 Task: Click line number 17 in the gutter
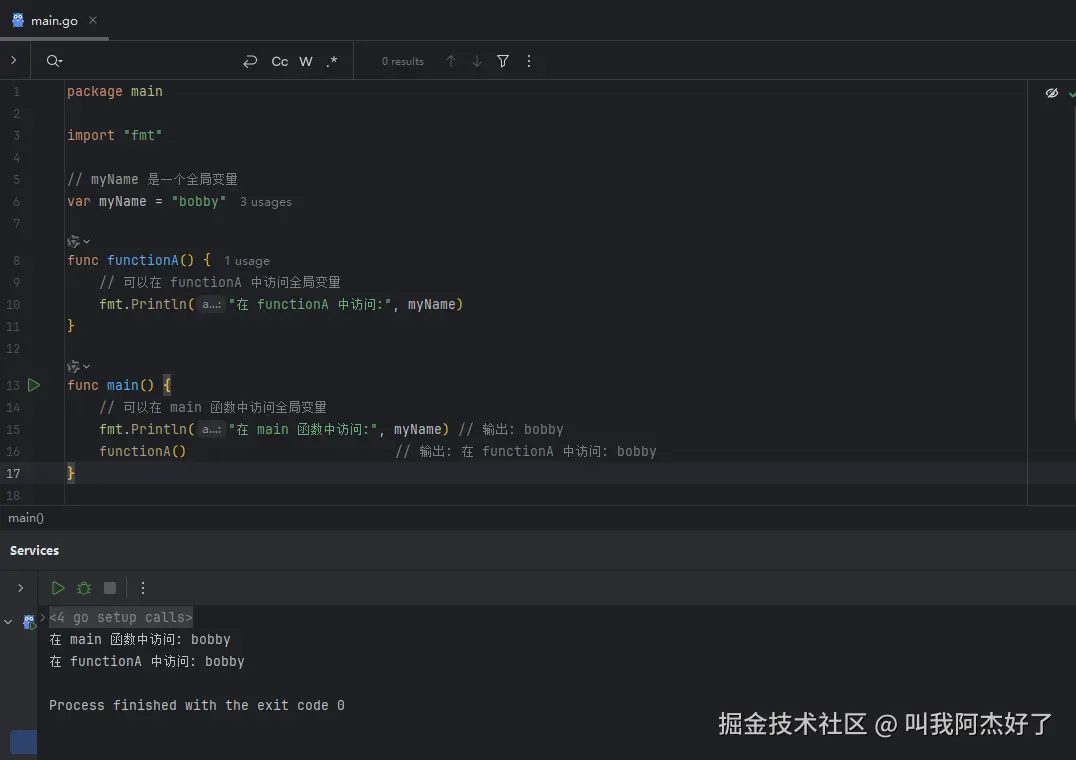[13, 473]
